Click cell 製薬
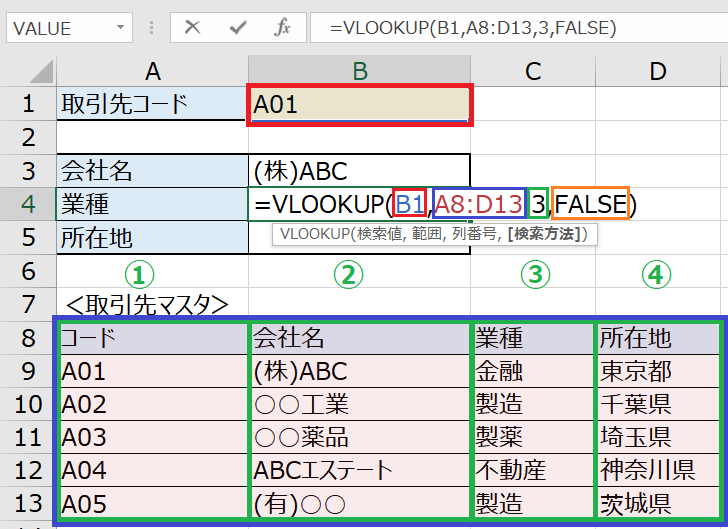The width and height of the screenshot is (728, 529). (533, 438)
